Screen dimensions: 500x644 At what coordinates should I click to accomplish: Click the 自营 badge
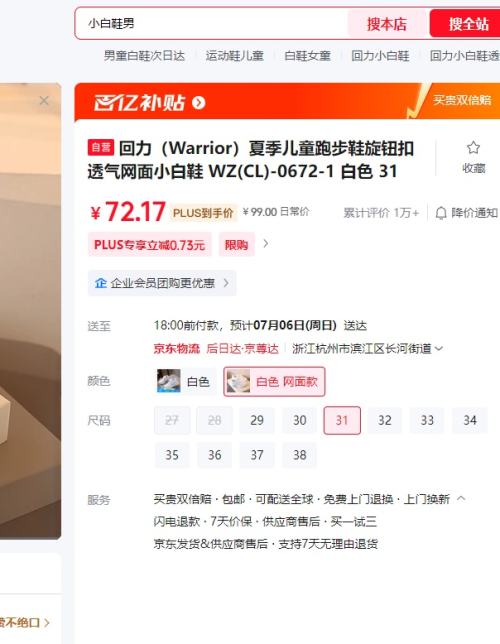pyautogui.click(x=101, y=147)
